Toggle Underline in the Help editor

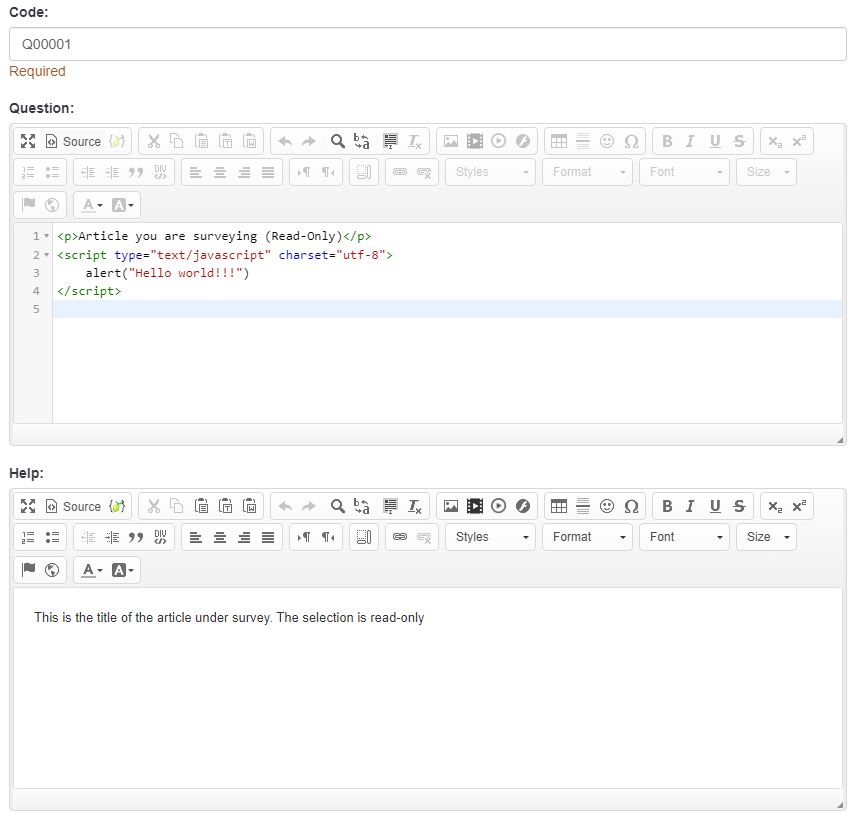click(x=715, y=506)
